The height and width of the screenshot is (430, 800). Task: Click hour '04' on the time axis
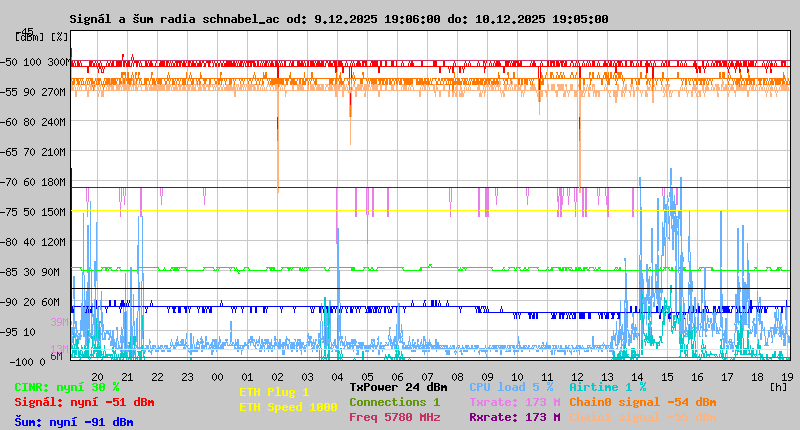tap(337, 377)
